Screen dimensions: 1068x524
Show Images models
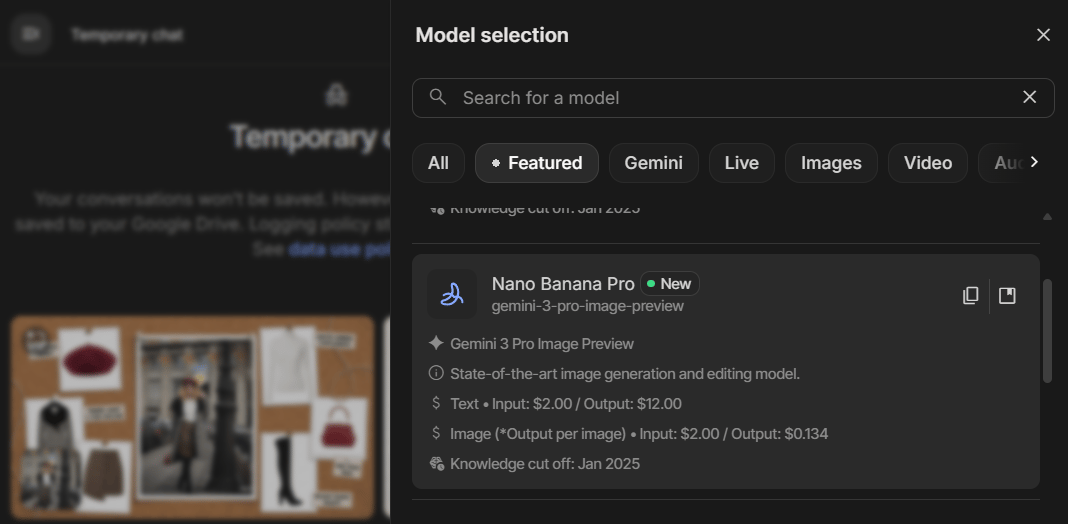831,163
